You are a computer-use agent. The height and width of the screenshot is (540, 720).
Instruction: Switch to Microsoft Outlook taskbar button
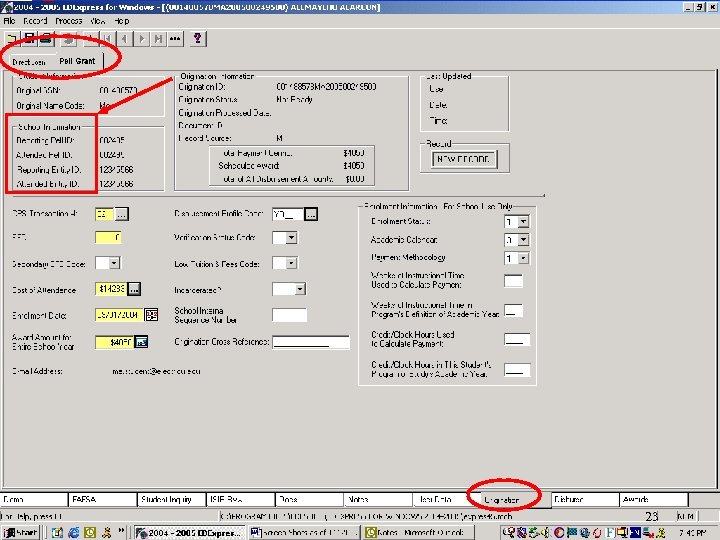[419, 533]
